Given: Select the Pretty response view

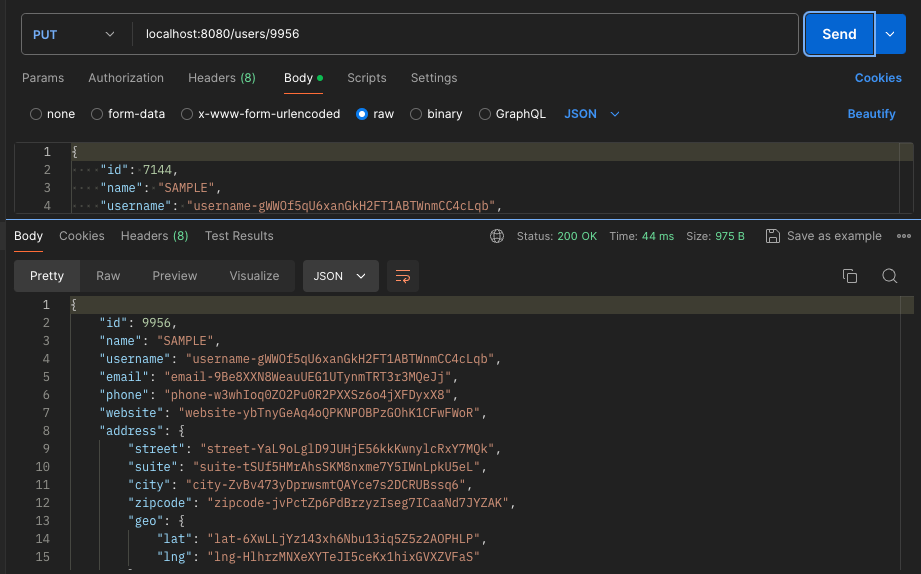Looking at the screenshot, I should tap(47, 276).
